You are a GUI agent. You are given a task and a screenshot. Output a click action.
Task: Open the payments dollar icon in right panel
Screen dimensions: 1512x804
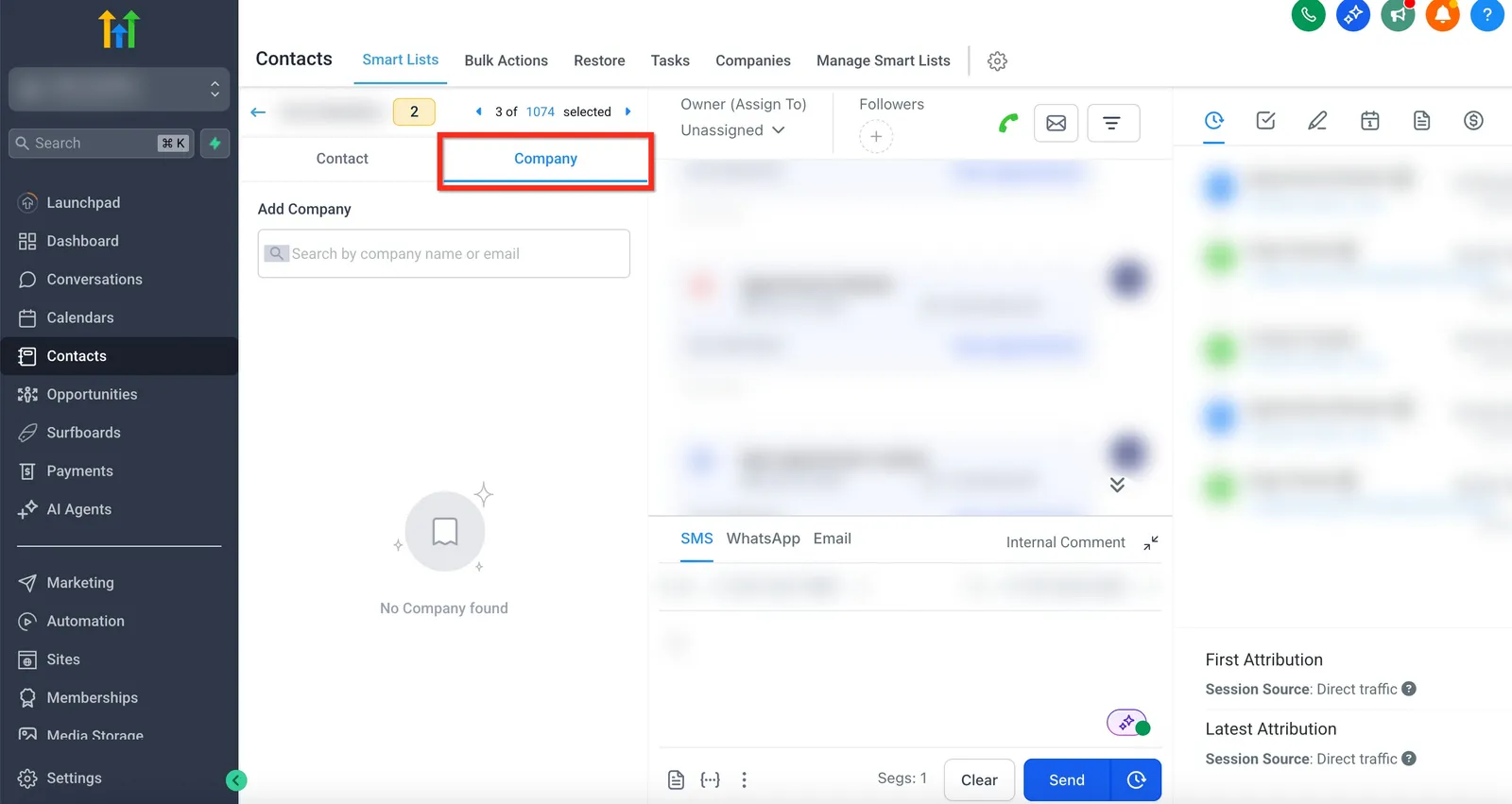click(x=1473, y=121)
